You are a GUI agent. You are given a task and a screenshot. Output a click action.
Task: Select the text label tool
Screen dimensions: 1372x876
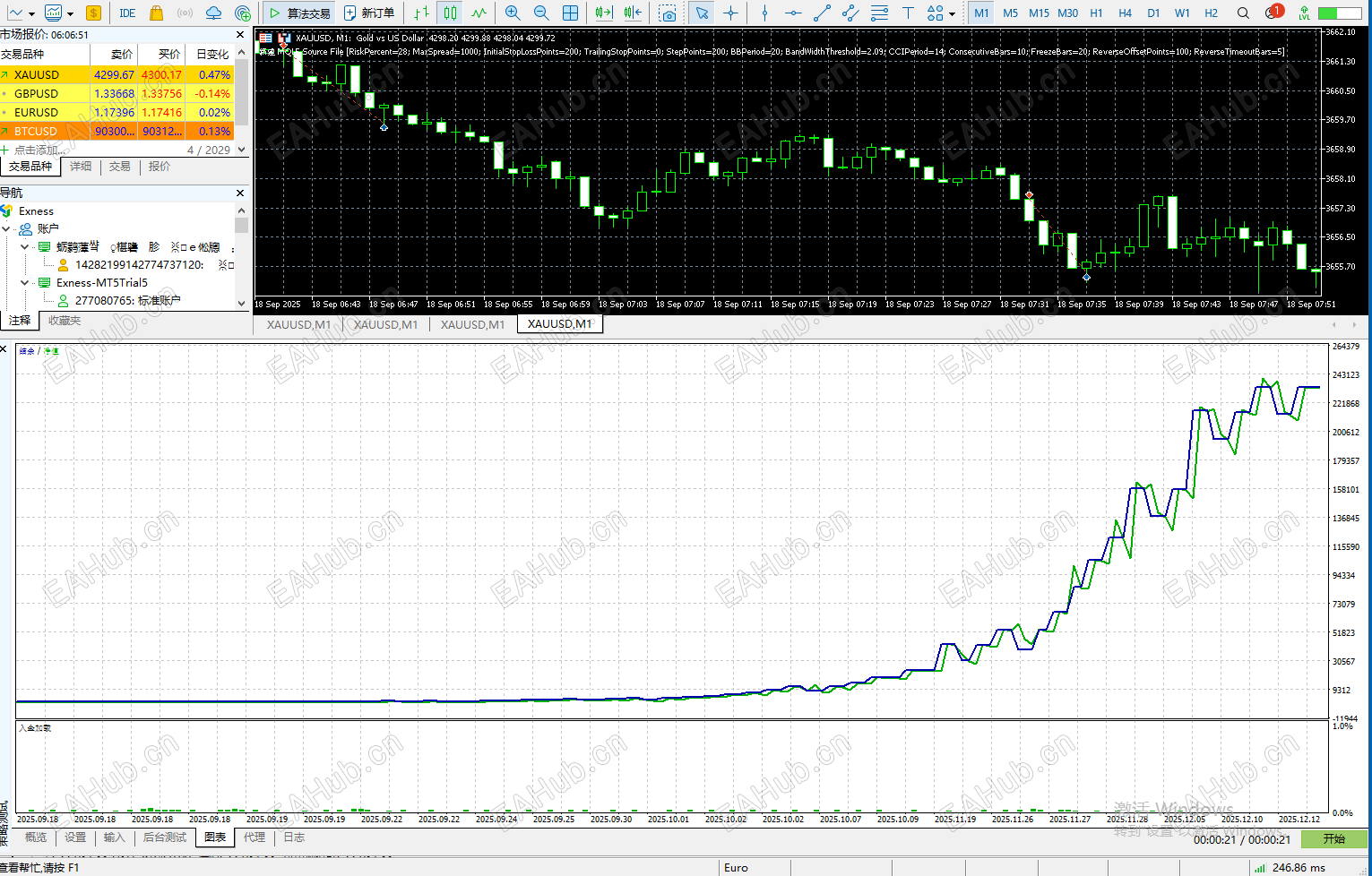pos(908,13)
